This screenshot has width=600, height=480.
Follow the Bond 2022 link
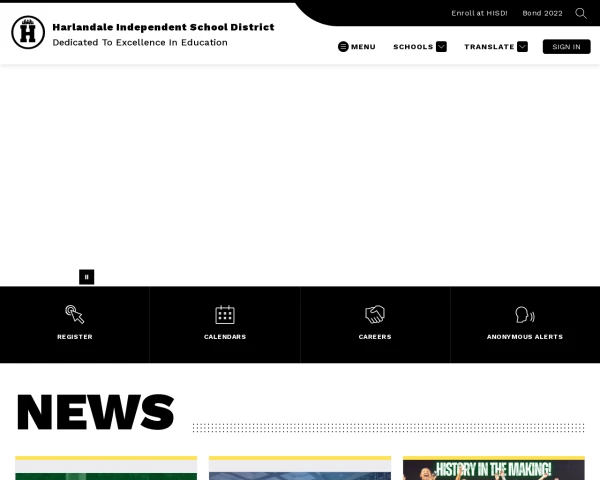[x=542, y=13]
